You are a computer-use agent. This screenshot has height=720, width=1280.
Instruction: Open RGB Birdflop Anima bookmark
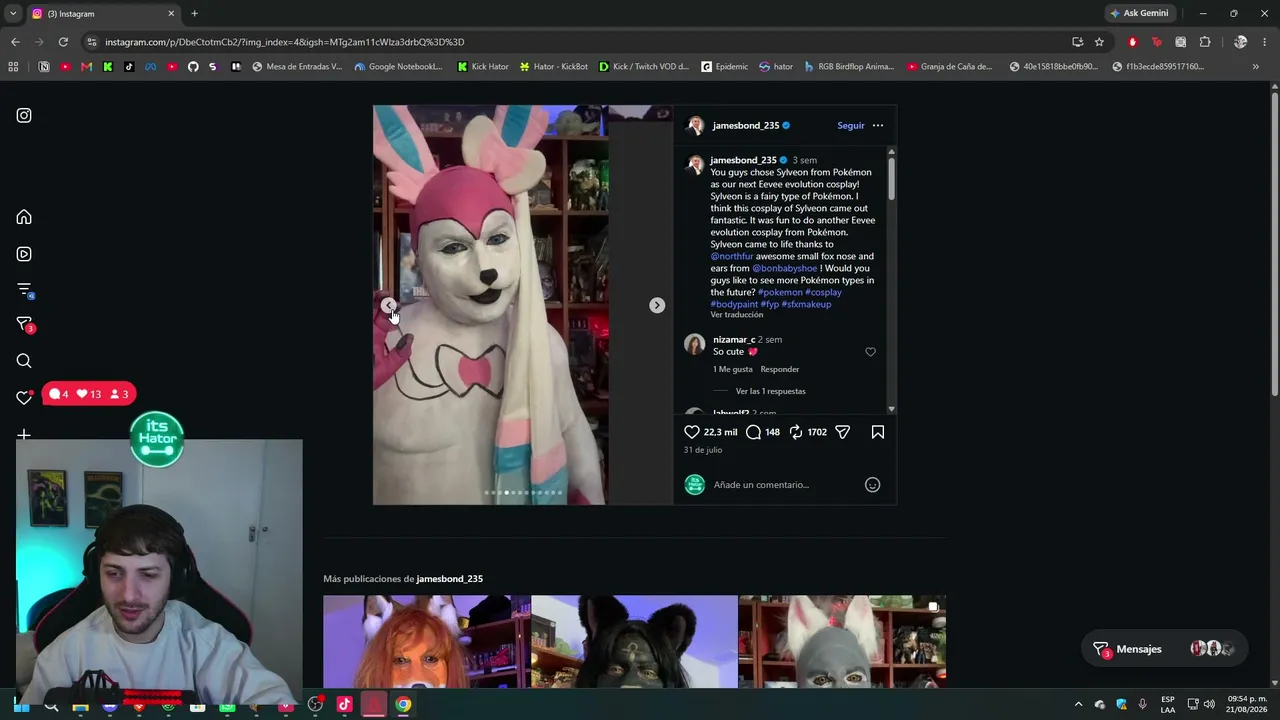coord(848,67)
